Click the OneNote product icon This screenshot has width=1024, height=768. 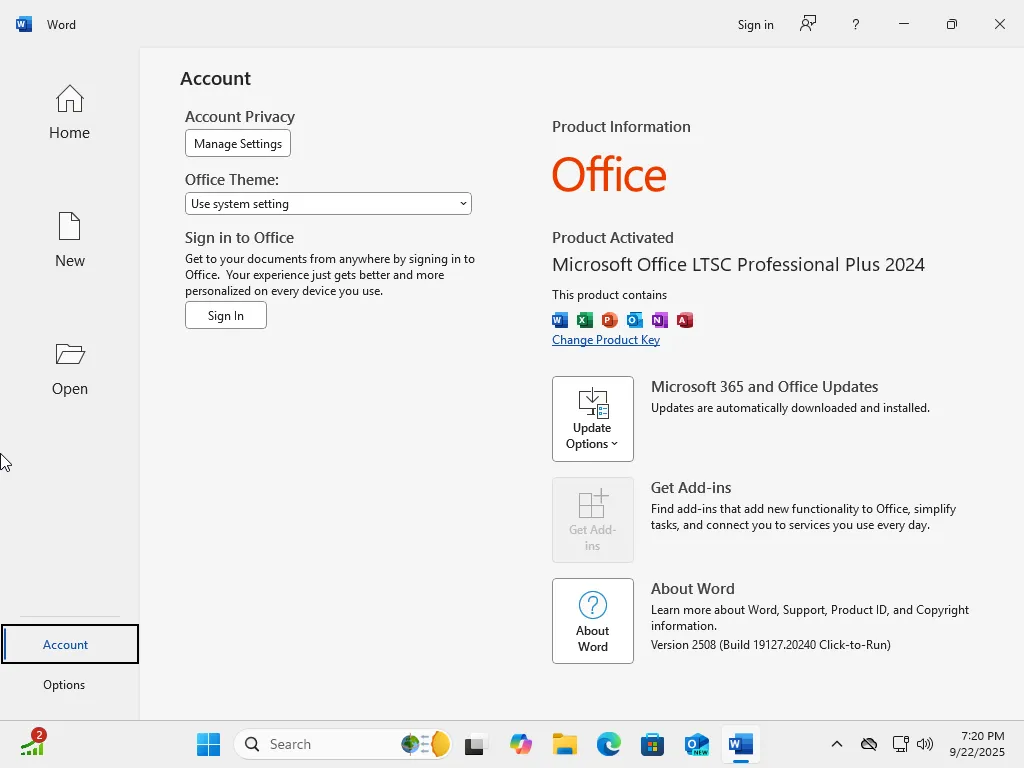coord(660,320)
